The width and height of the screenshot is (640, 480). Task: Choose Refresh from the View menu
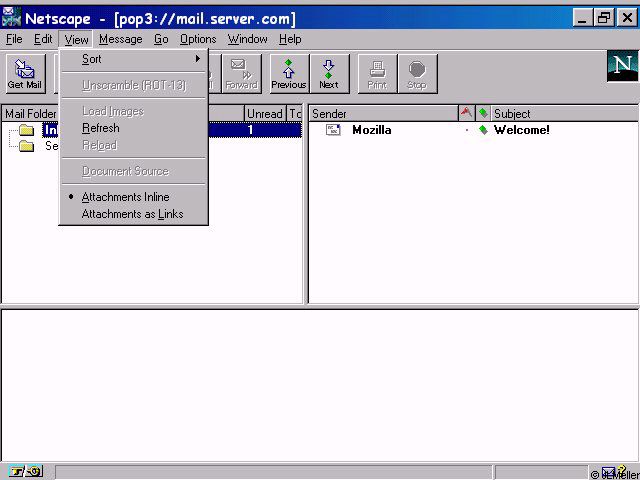point(134,128)
